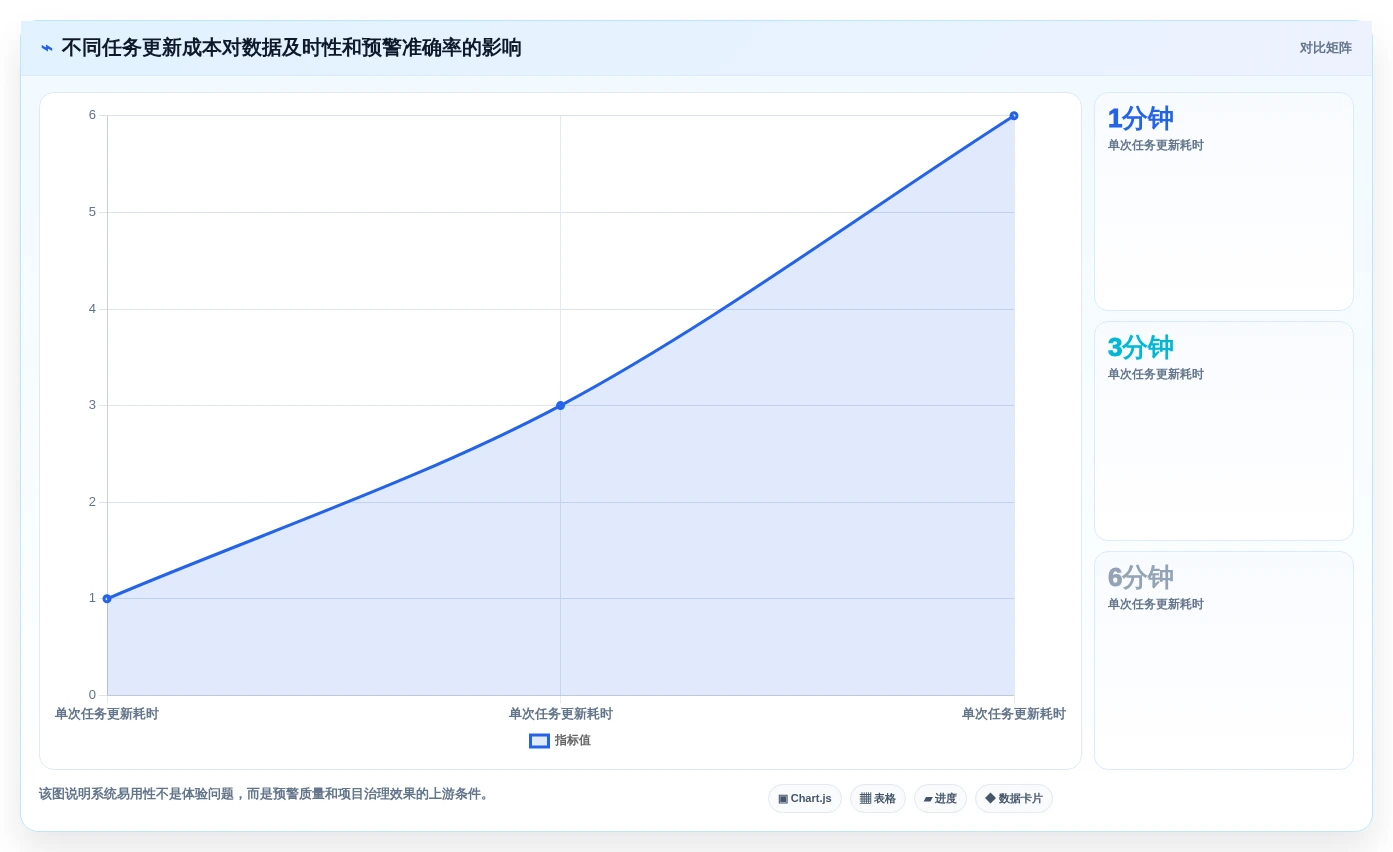The height and width of the screenshot is (852, 1393).
Task: Click the rightmost x-axis label 单次任务更新耗时
Action: (1014, 714)
